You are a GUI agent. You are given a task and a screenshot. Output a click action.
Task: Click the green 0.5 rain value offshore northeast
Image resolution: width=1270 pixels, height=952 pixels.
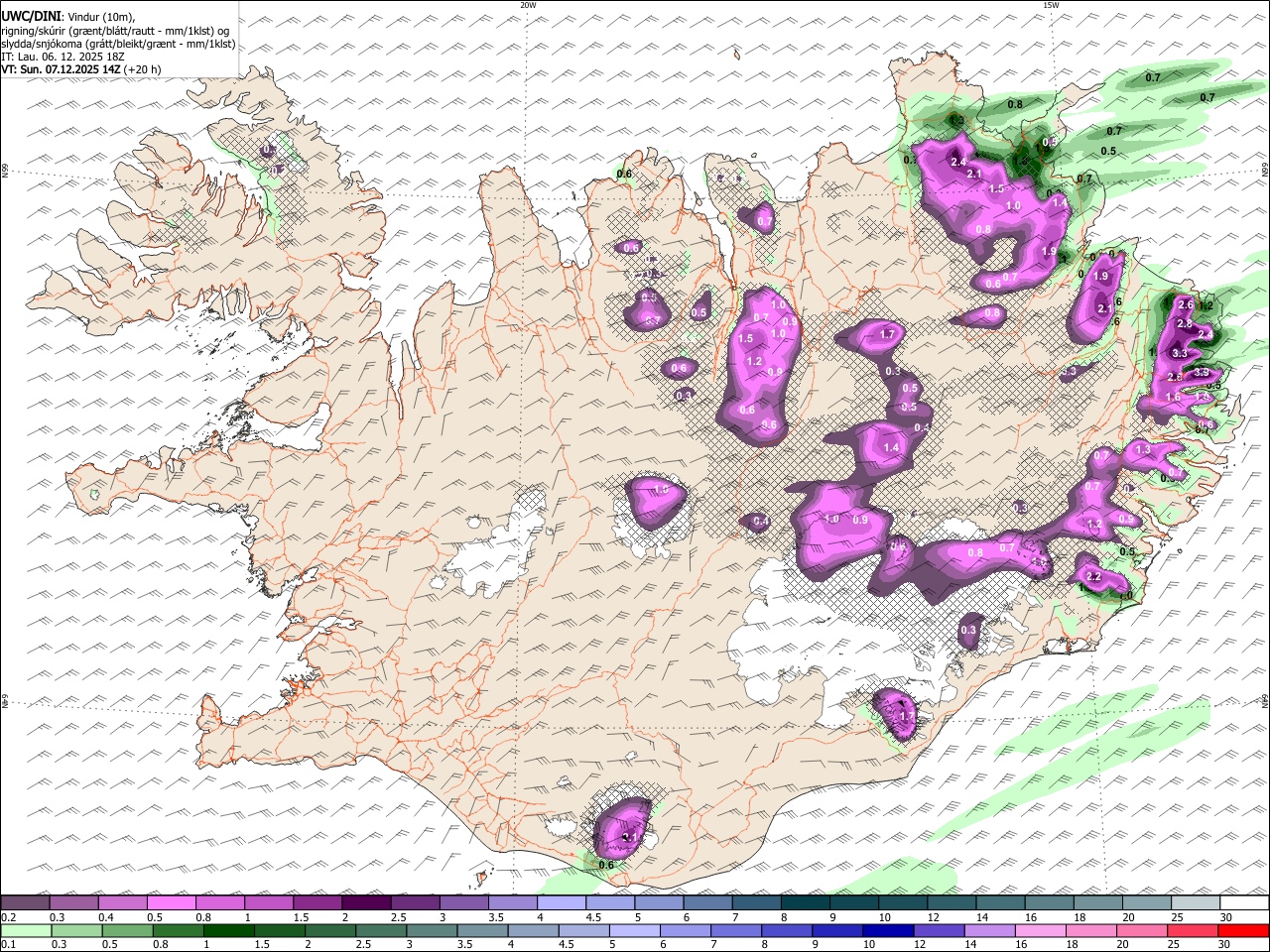pyautogui.click(x=1108, y=152)
